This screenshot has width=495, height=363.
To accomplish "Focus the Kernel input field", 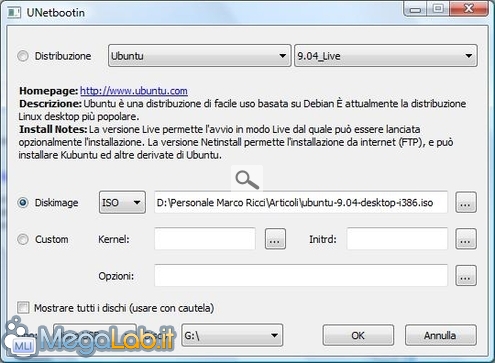I will click(205, 239).
